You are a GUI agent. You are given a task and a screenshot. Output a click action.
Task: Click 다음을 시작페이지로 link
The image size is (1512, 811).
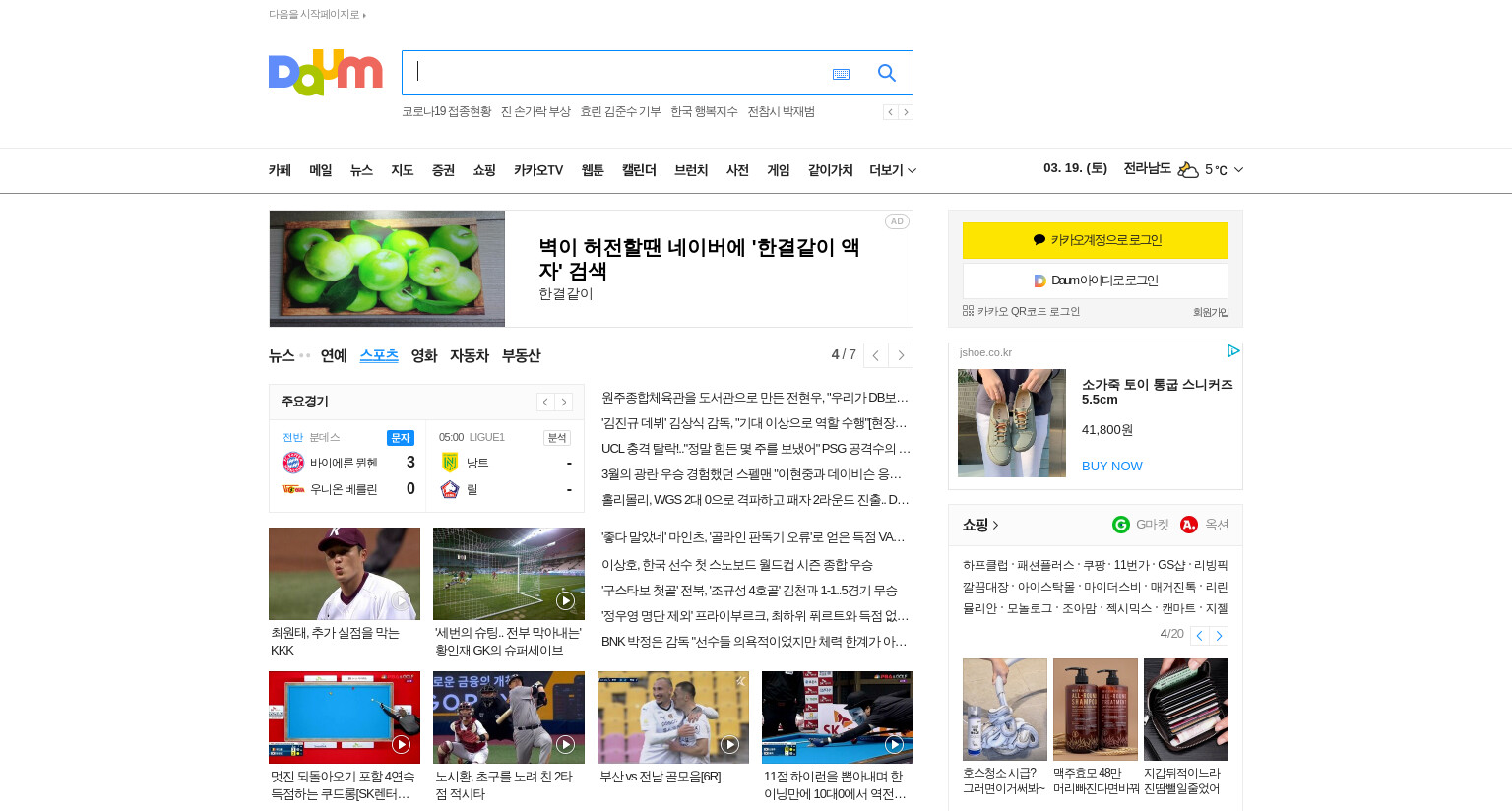(317, 15)
